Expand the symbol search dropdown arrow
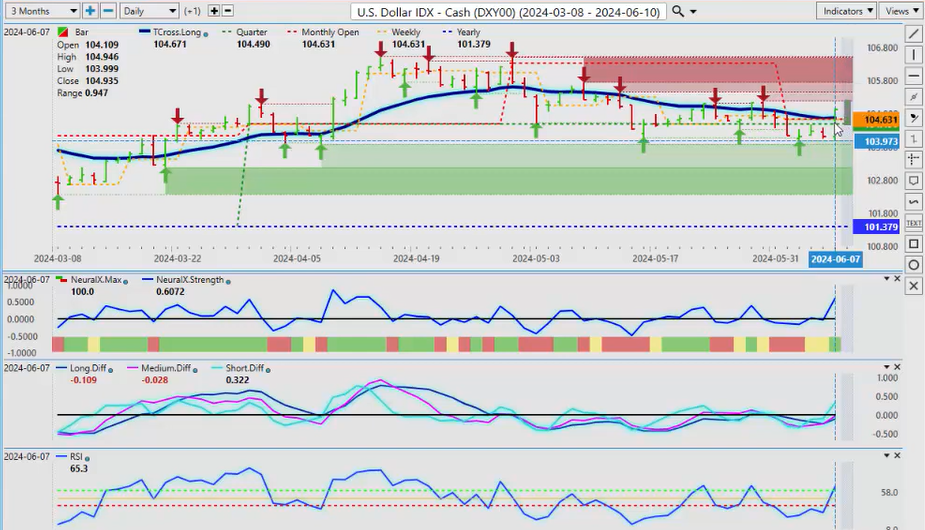 [x=693, y=11]
